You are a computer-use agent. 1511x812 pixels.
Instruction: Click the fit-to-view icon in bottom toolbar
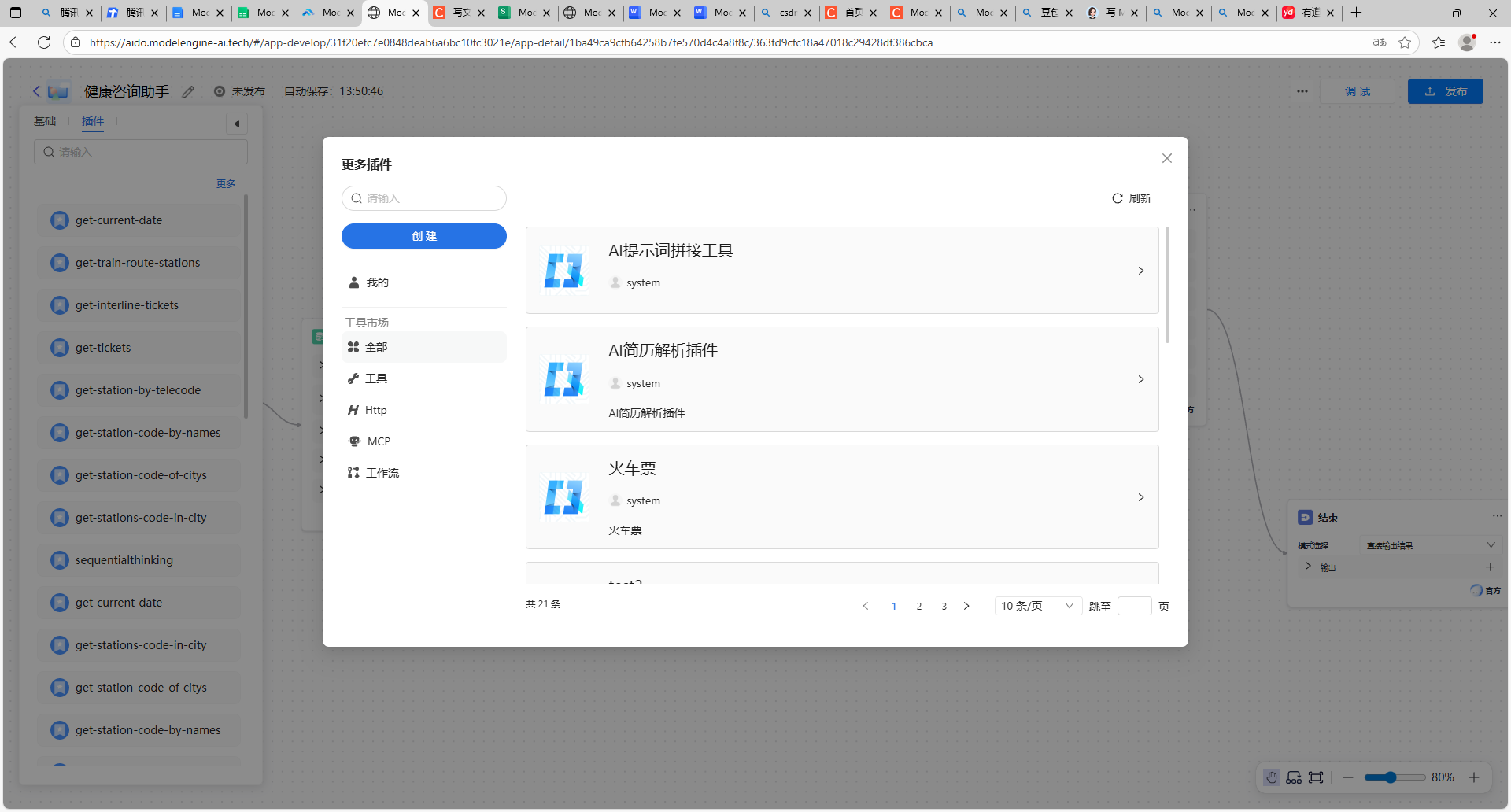(x=1316, y=777)
